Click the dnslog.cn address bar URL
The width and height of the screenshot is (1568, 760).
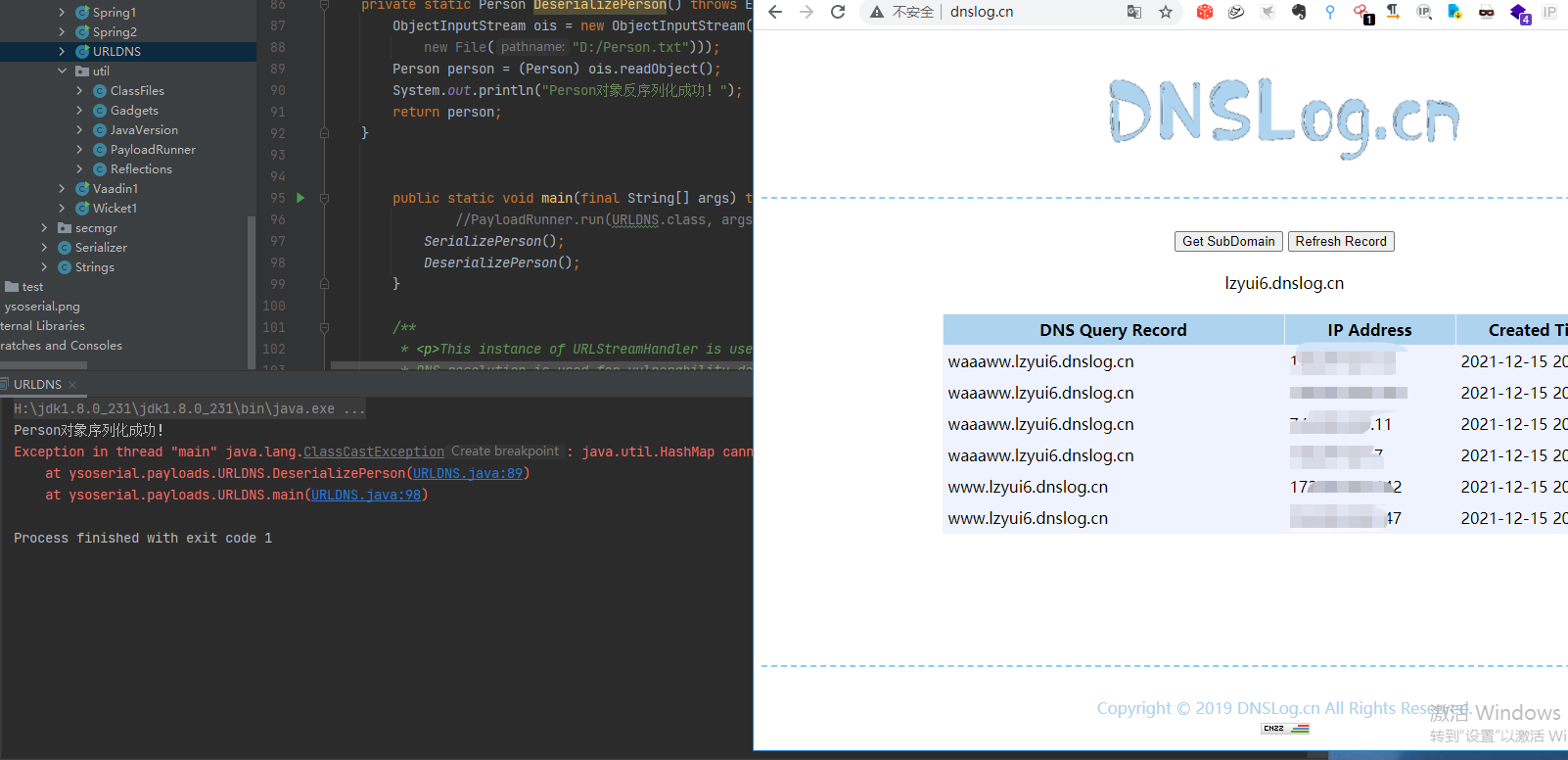[982, 12]
